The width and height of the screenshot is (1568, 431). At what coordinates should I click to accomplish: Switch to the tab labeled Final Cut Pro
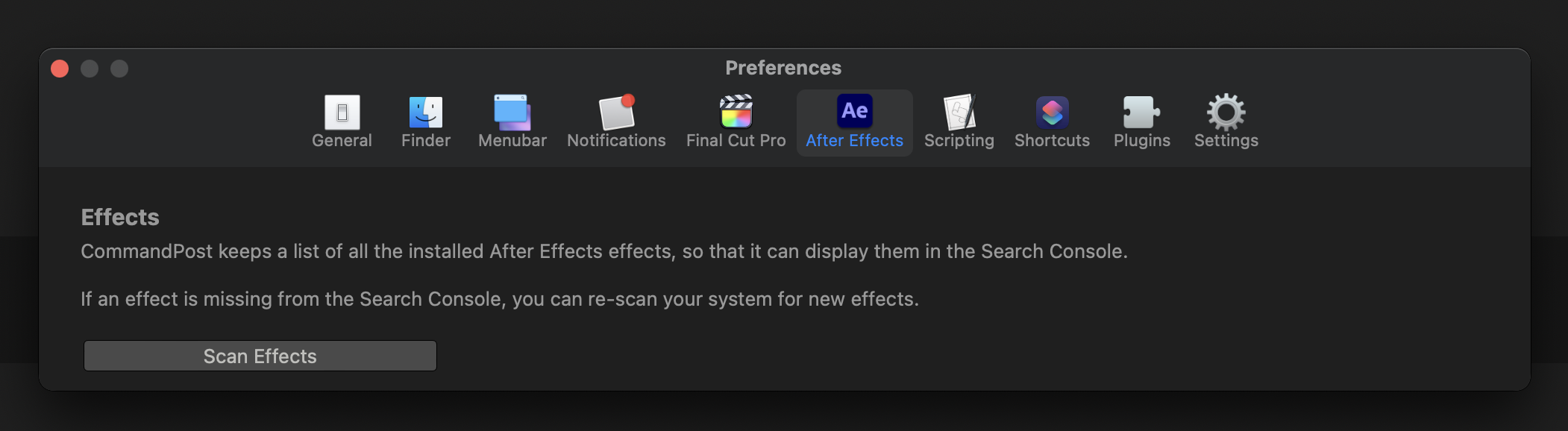(x=736, y=140)
